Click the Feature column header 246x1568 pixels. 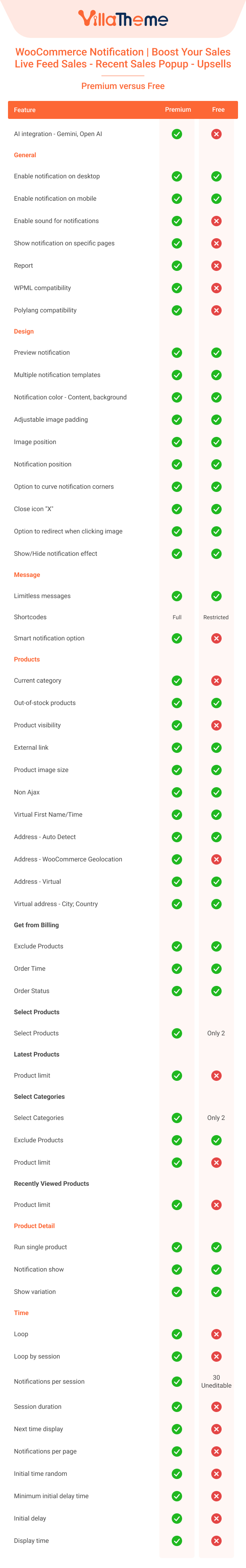pyautogui.click(x=24, y=110)
